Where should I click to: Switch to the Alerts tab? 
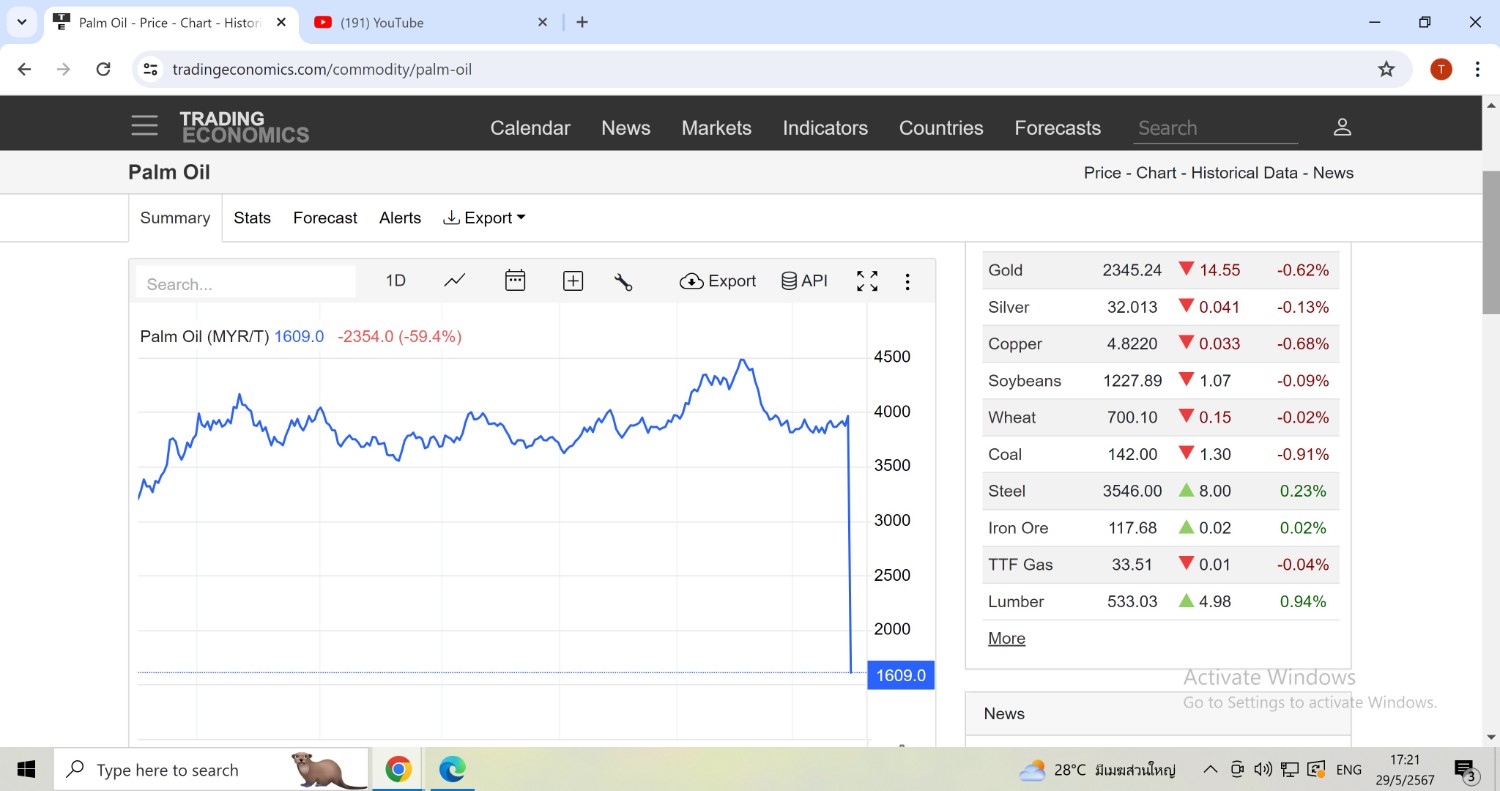[400, 218]
